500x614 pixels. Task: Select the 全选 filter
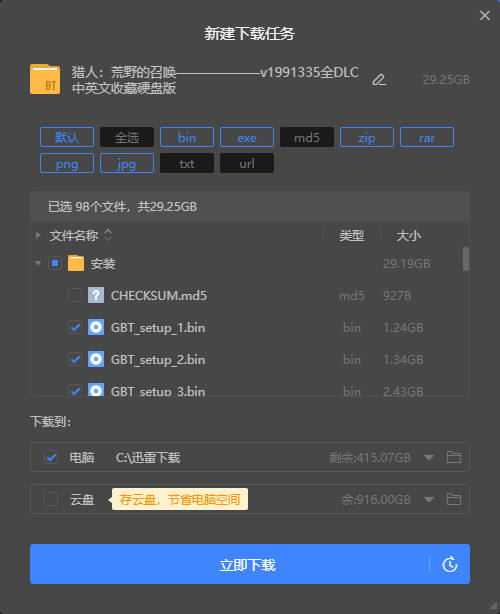coord(127,137)
